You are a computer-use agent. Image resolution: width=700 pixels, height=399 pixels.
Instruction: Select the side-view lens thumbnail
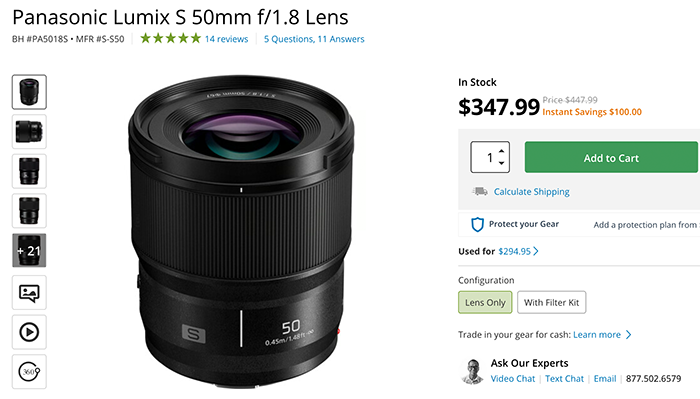click(29, 132)
